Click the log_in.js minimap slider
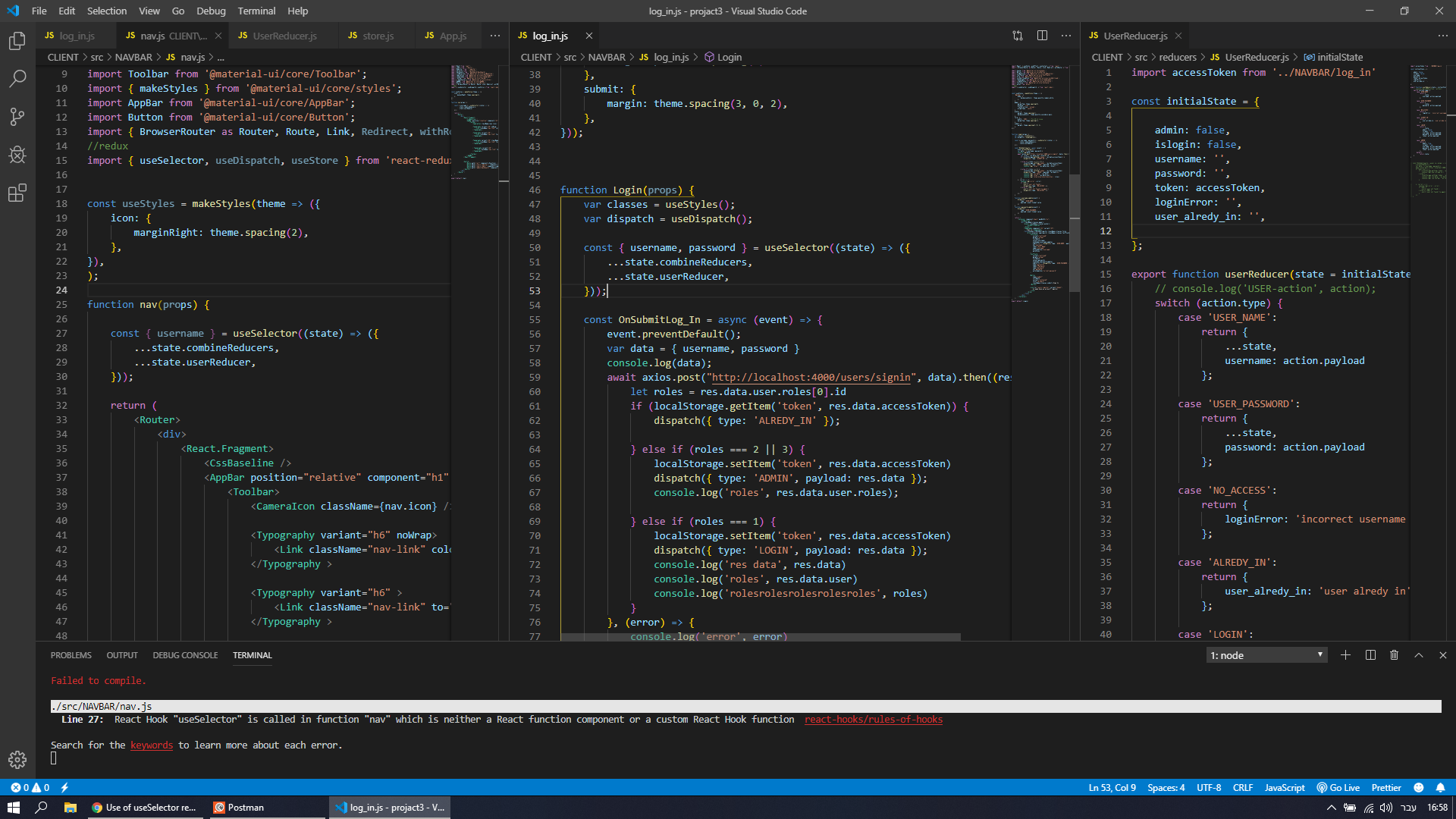This screenshot has width=1456, height=819. click(1075, 234)
